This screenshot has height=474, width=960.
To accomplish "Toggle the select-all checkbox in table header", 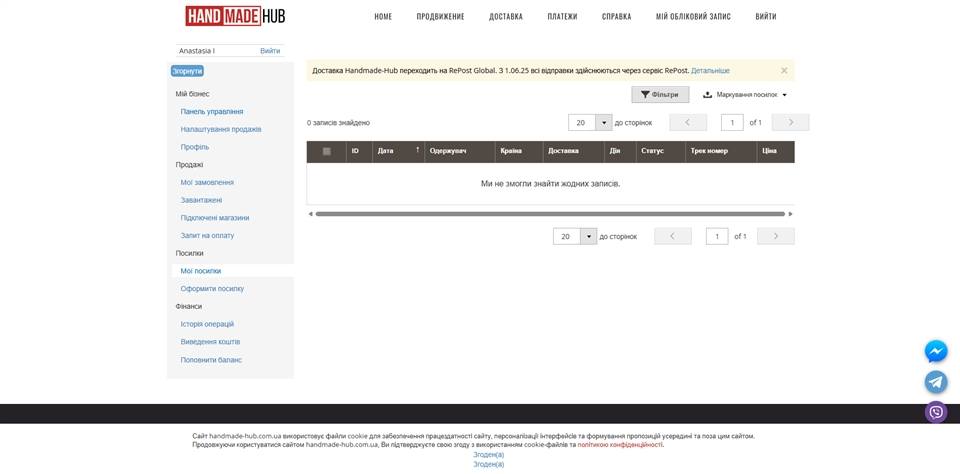I will [326, 151].
